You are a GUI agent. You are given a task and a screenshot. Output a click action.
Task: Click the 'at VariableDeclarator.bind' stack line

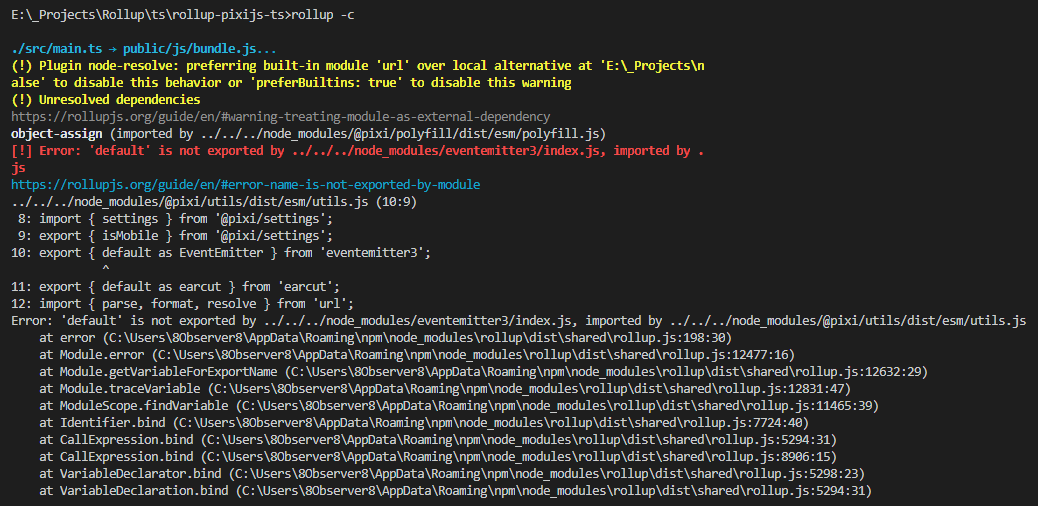point(451,474)
